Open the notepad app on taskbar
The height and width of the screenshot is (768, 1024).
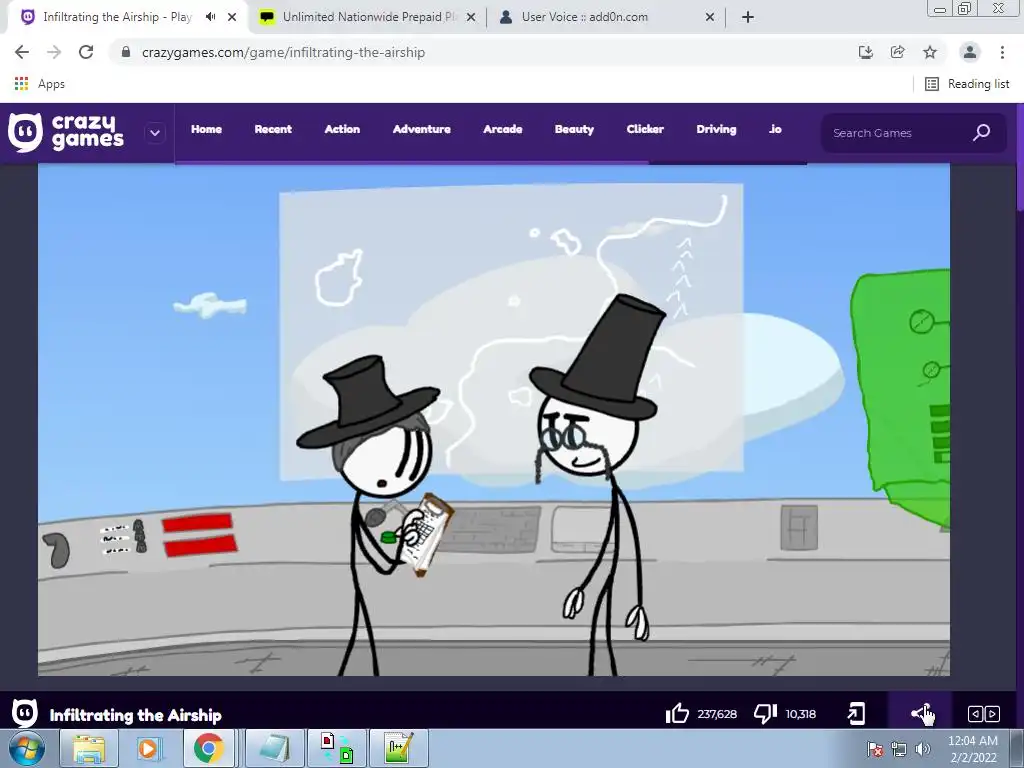(274, 748)
